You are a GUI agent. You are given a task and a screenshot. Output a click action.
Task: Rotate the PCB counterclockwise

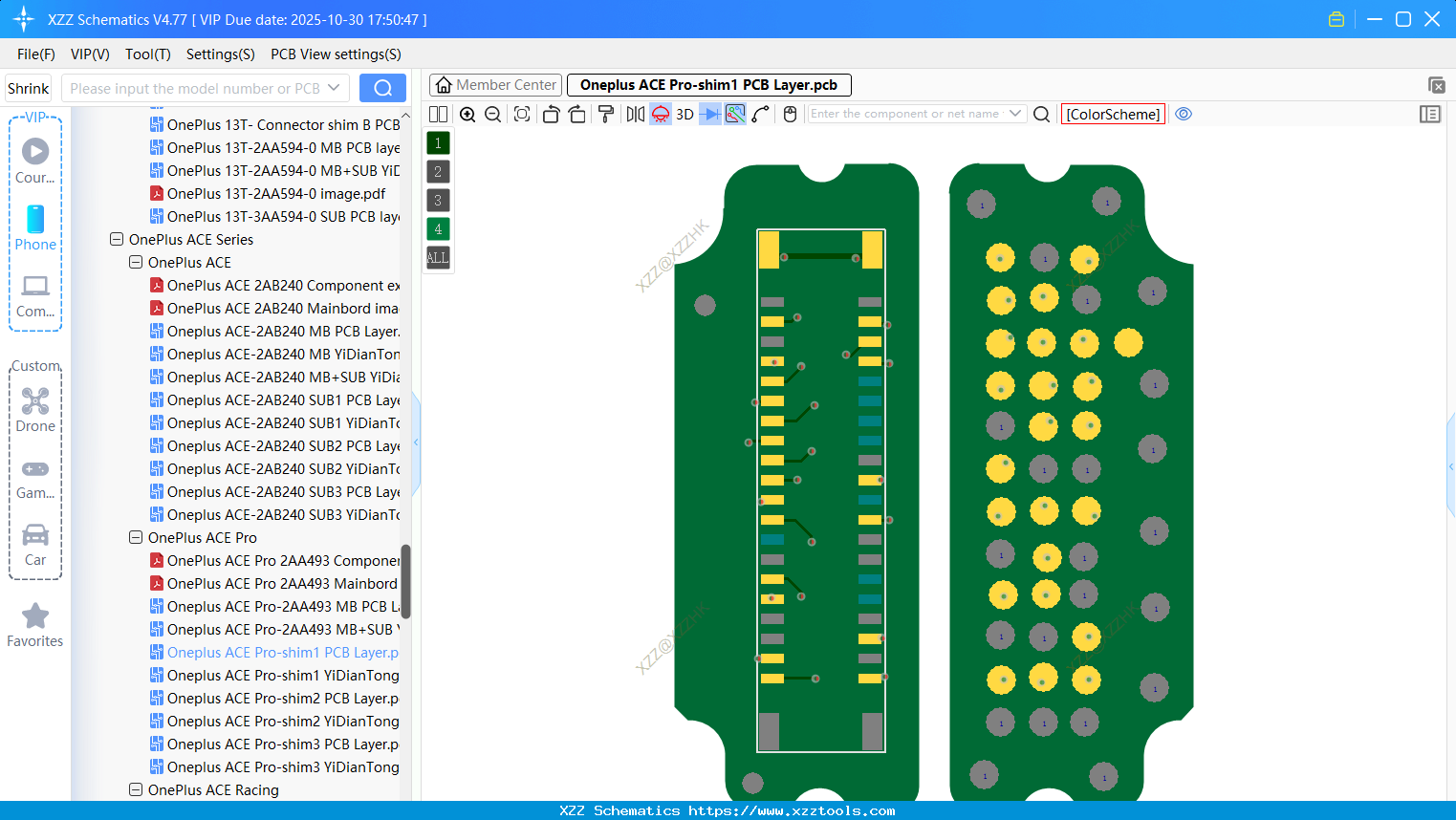(551, 115)
